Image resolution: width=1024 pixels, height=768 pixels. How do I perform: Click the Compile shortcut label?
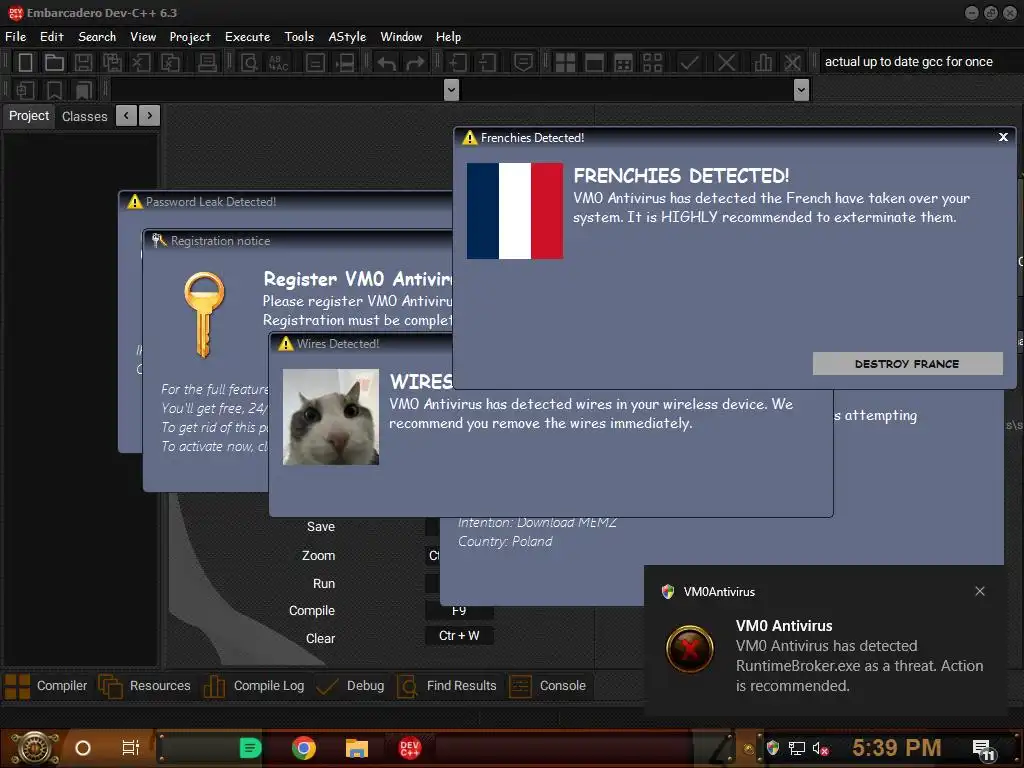point(312,611)
